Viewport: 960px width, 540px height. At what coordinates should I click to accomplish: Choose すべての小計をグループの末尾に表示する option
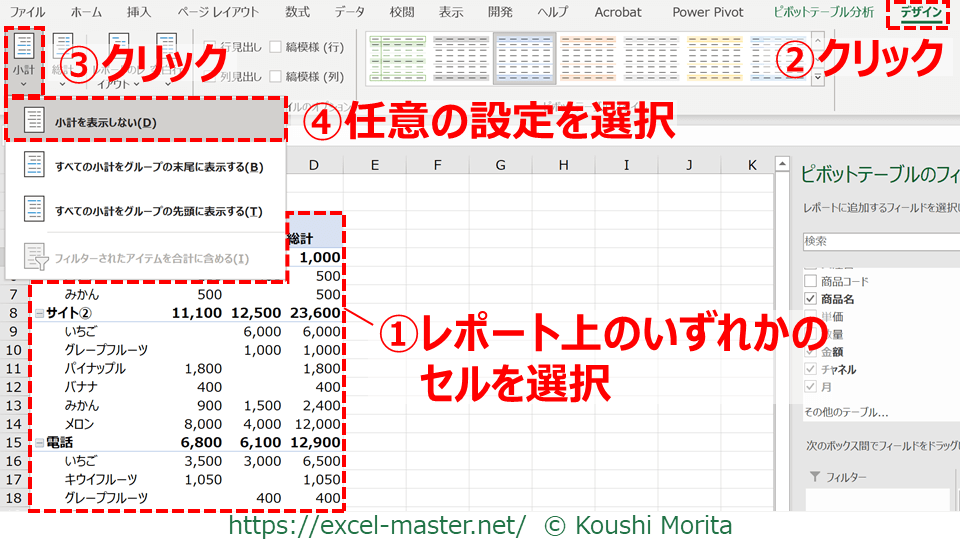pos(158,166)
